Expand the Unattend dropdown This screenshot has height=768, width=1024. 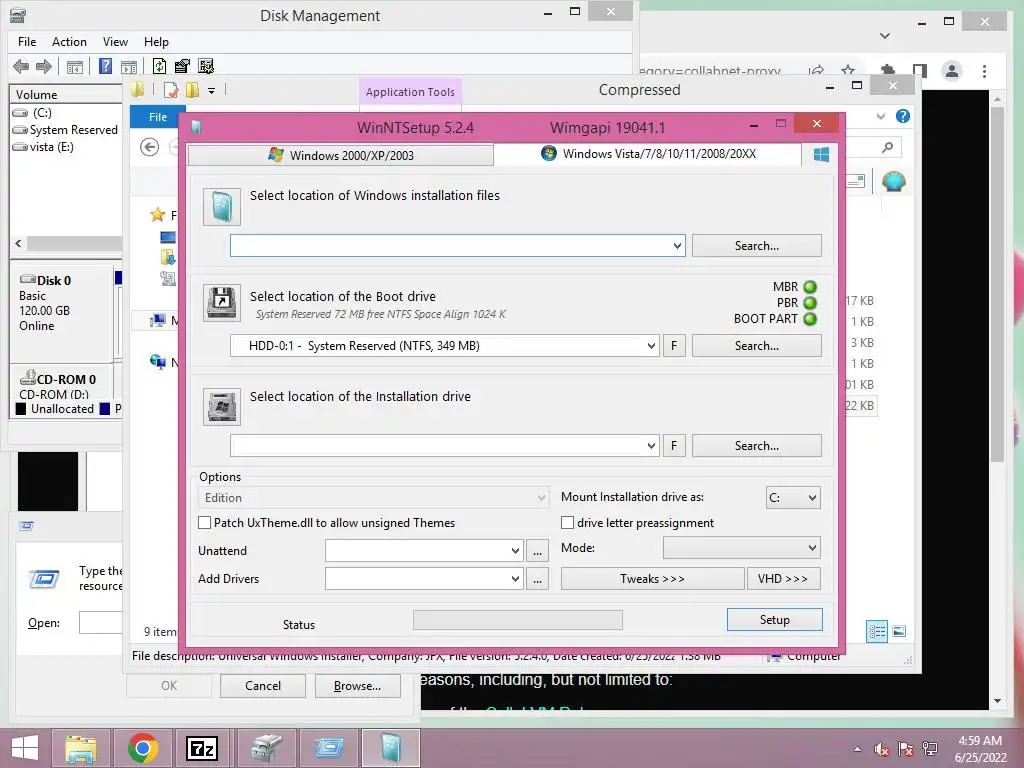[x=515, y=551]
